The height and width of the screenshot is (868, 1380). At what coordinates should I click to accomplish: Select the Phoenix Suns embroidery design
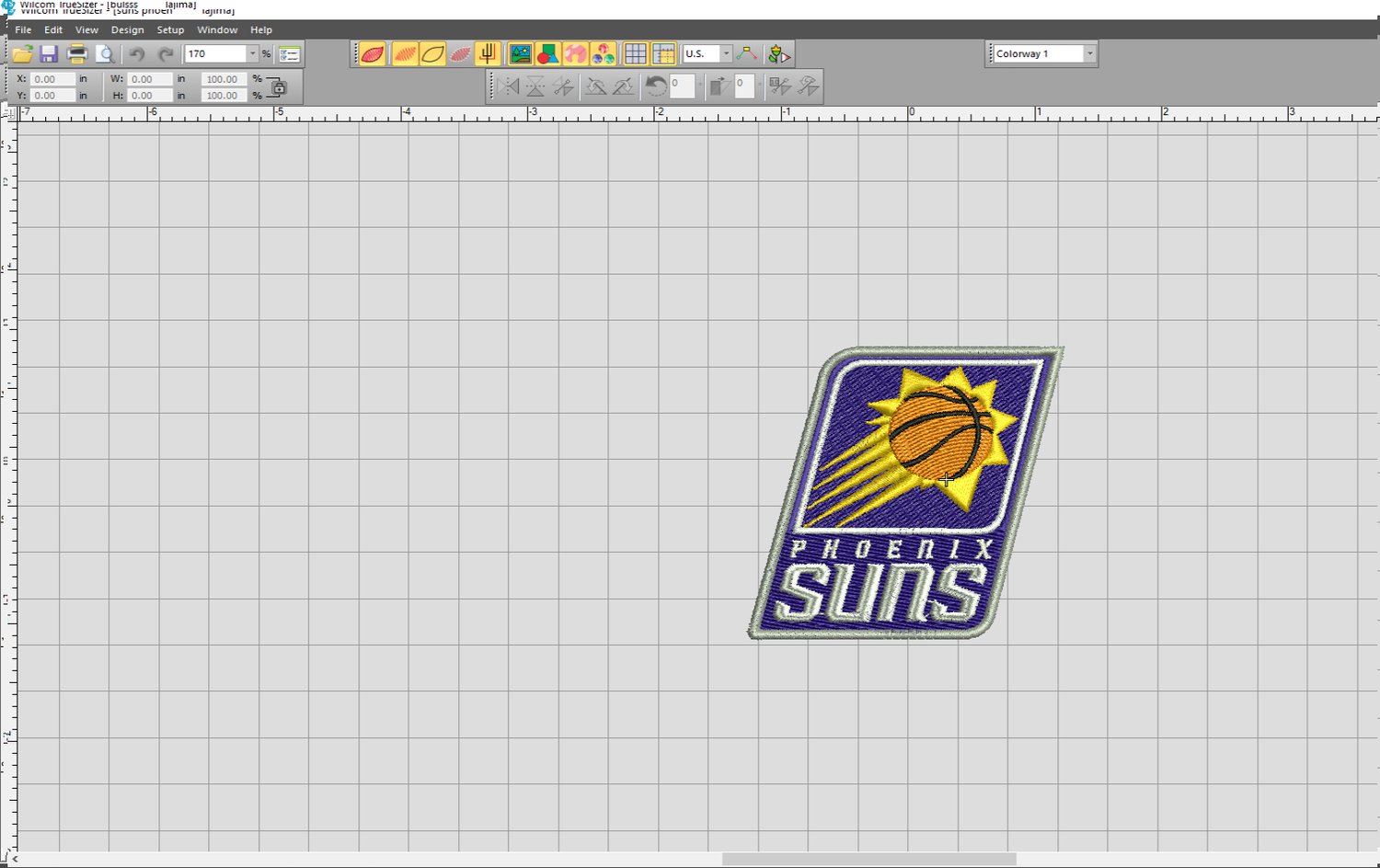(x=905, y=493)
